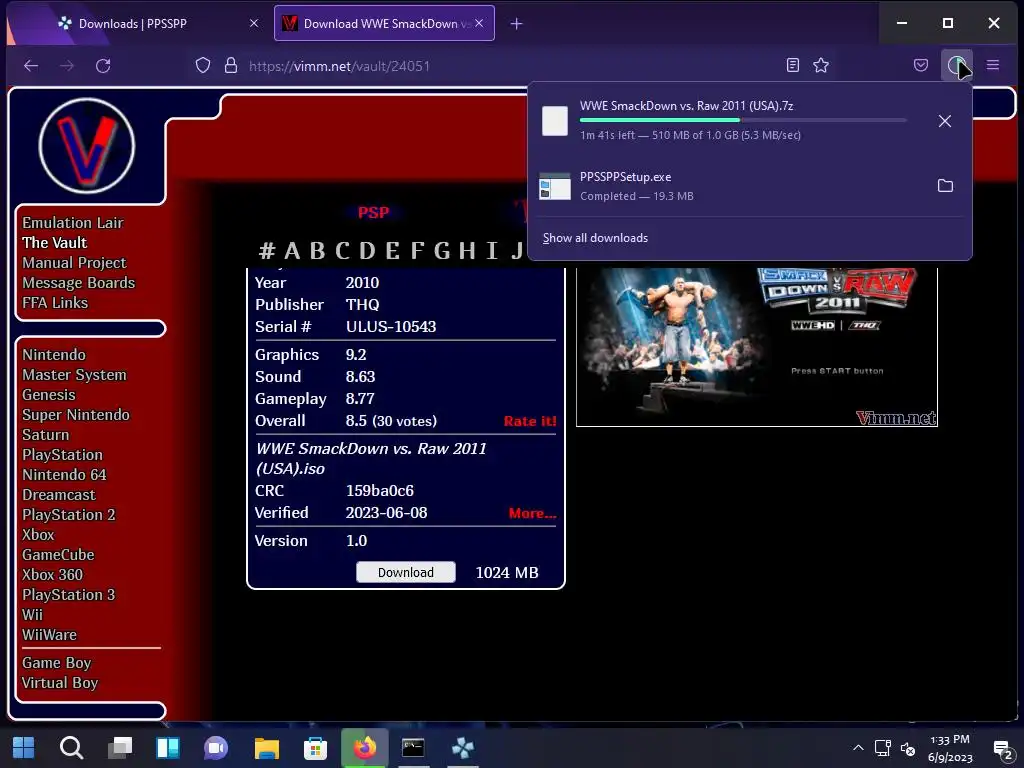
Task: Open the Emulation Lair menu link
Action: click(x=72, y=223)
